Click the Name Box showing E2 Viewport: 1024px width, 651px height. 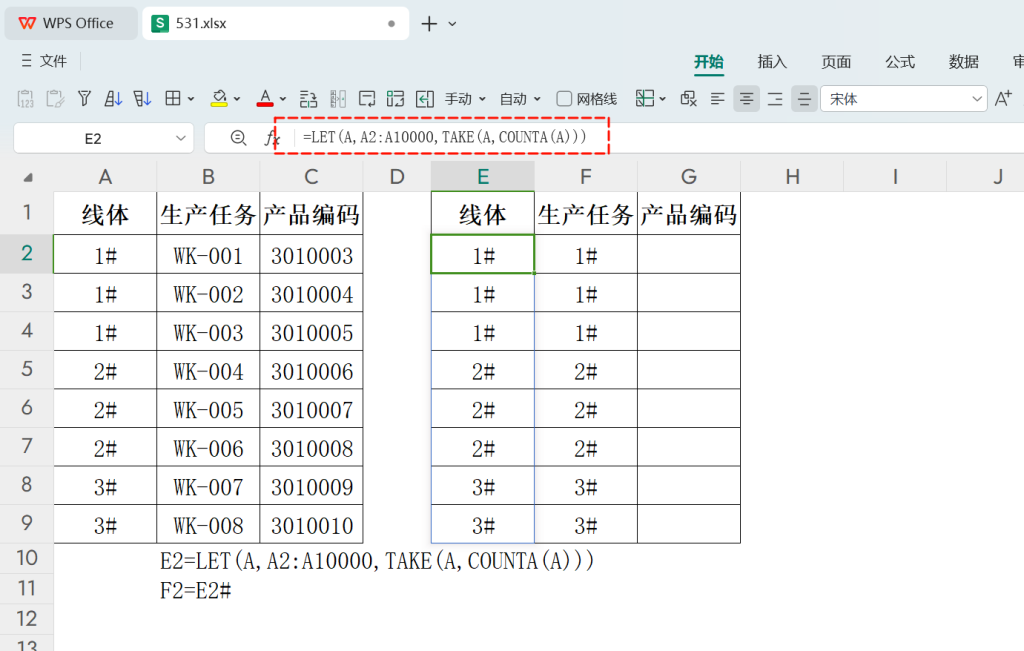click(93, 138)
